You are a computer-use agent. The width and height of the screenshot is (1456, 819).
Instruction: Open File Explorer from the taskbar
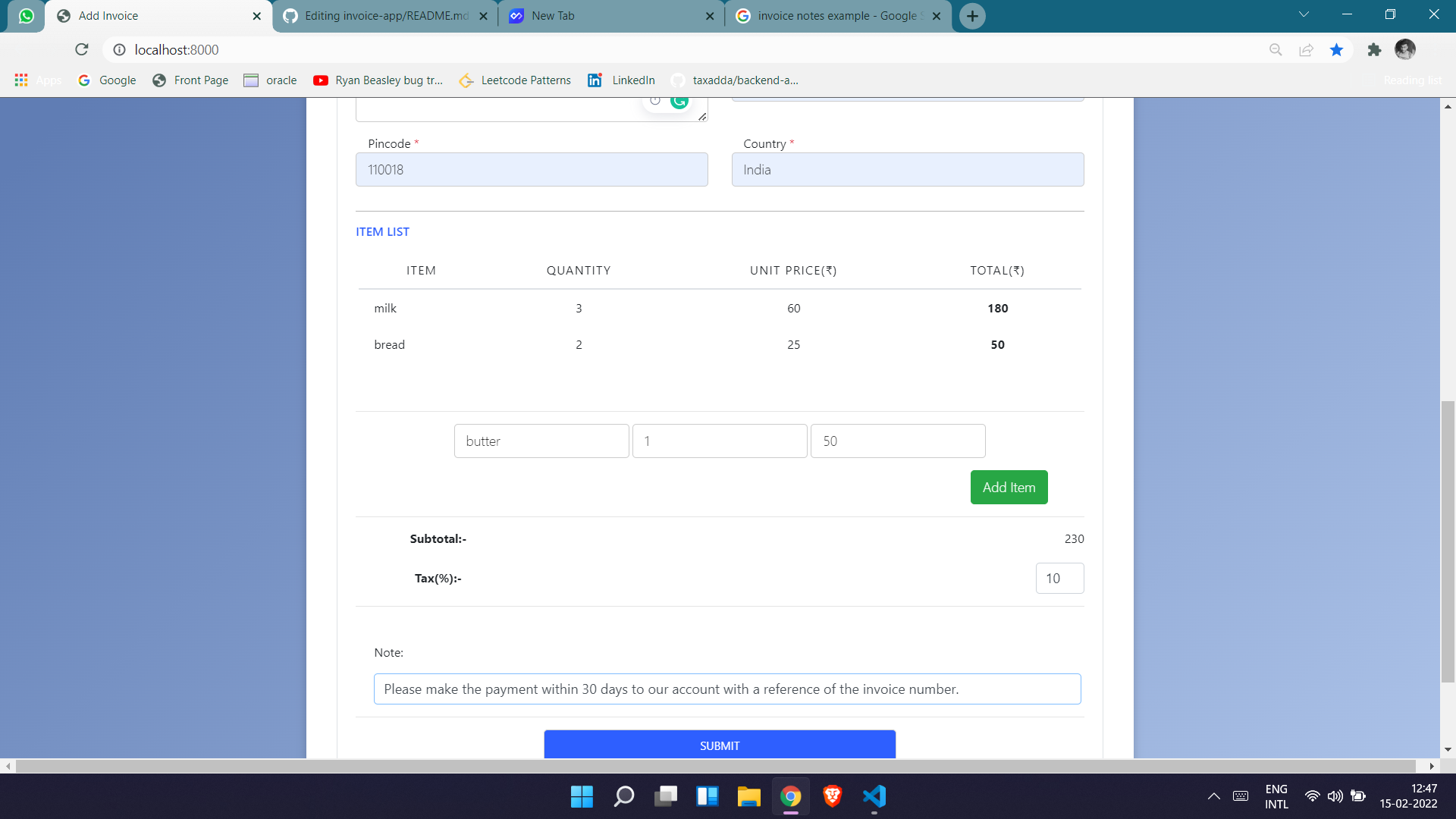tap(748, 796)
